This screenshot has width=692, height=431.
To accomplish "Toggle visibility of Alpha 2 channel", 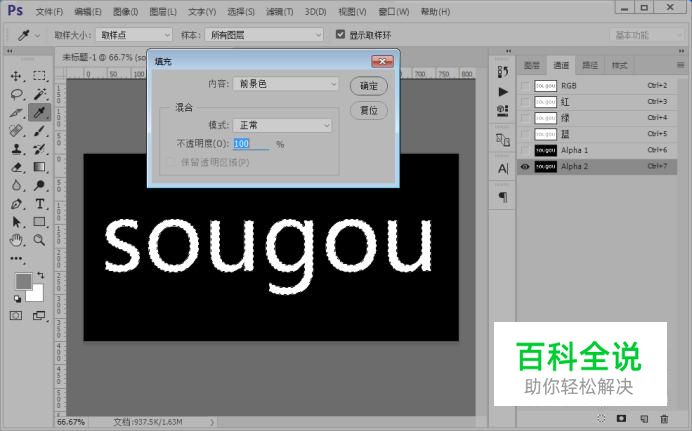I will pyautogui.click(x=525, y=167).
